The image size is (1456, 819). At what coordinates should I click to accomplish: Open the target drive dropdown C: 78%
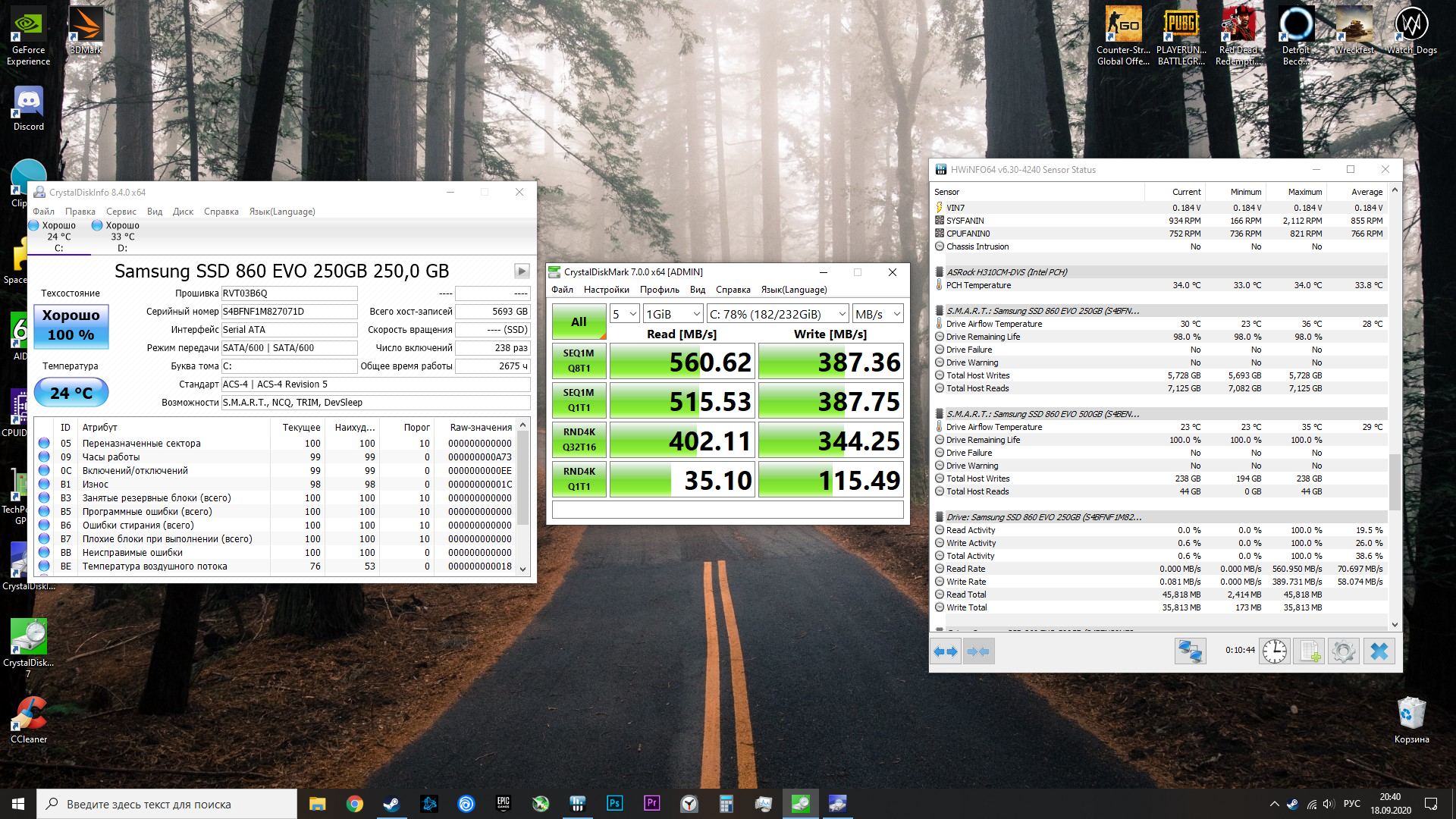(777, 314)
